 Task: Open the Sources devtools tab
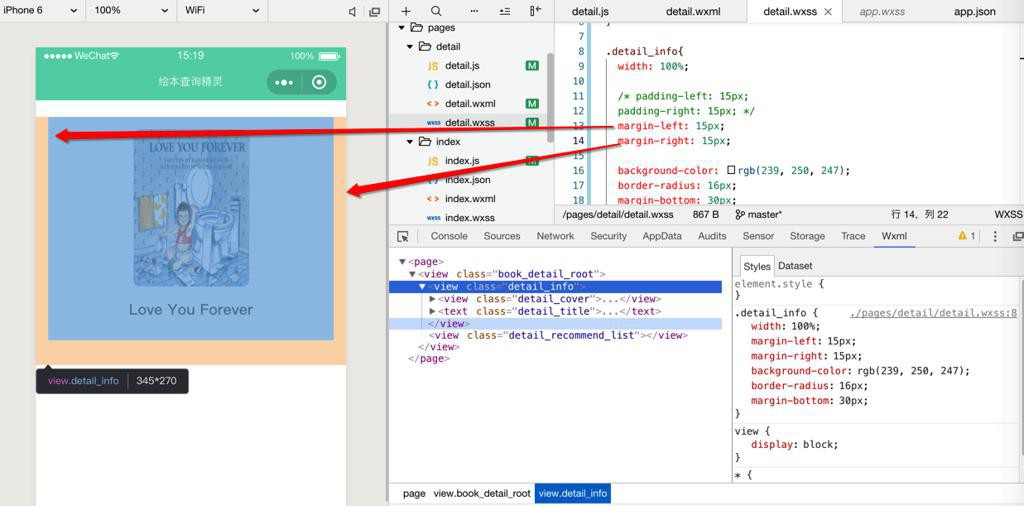[502, 236]
